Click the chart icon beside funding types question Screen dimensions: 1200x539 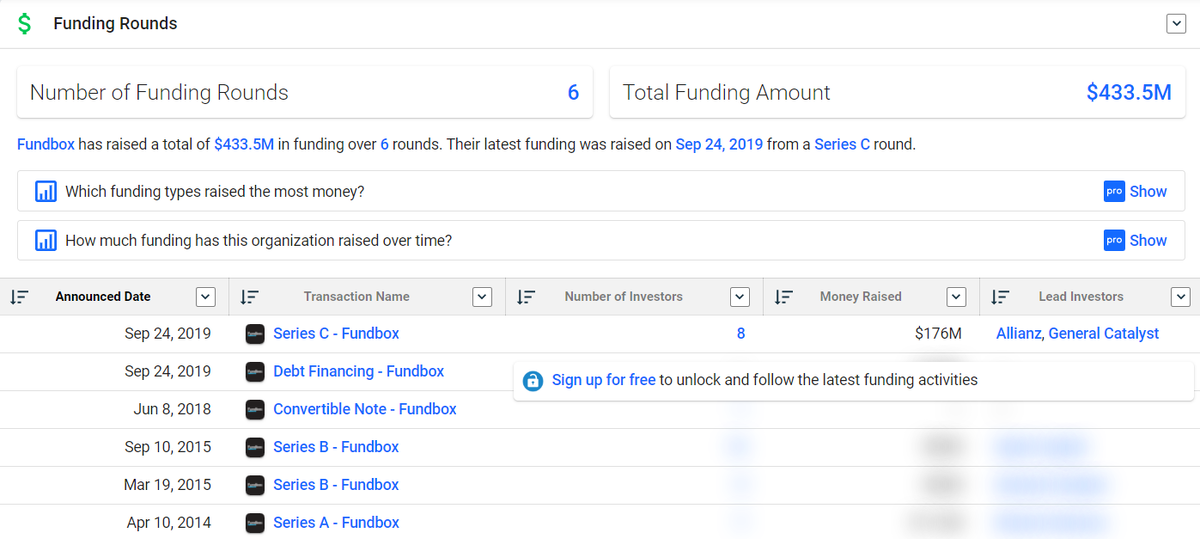click(x=45, y=191)
